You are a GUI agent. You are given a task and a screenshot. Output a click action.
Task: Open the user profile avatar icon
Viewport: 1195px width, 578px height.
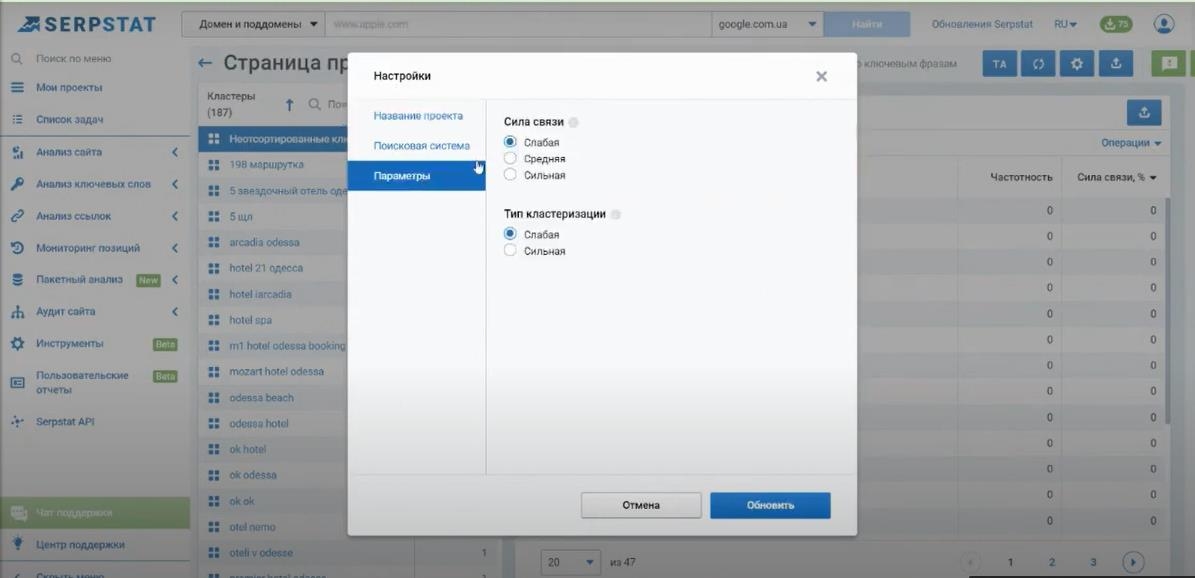(x=1164, y=24)
